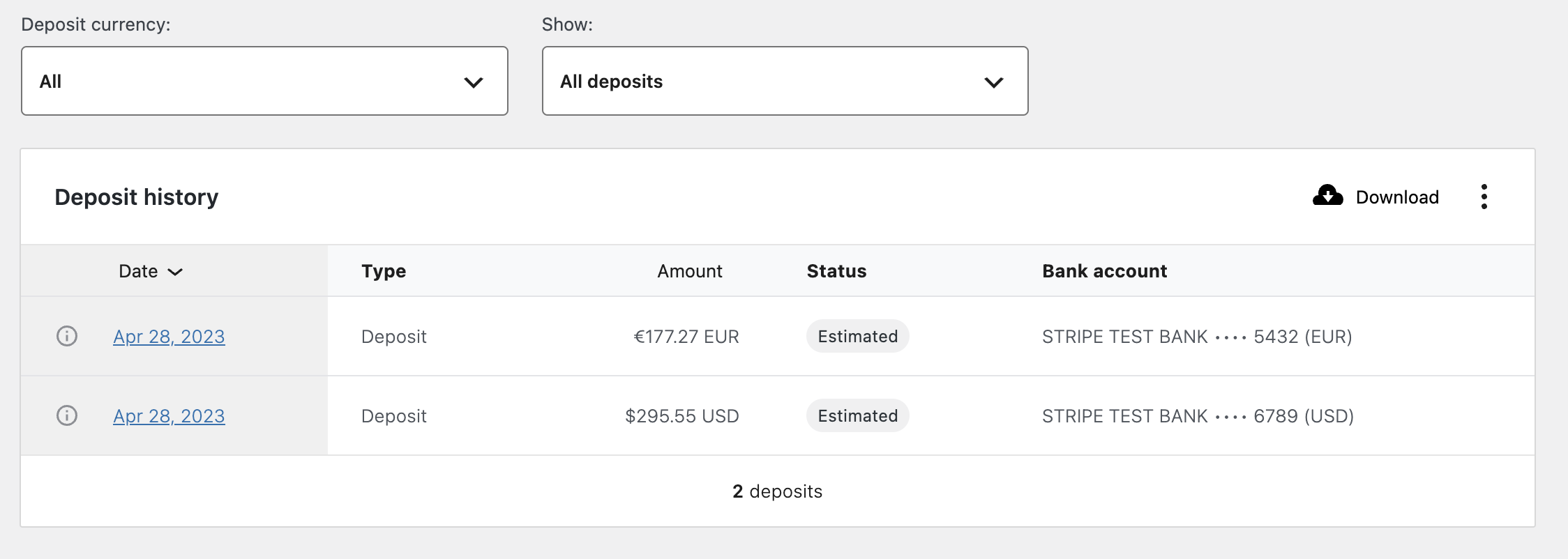Click chevron in All deposits dropdown
The height and width of the screenshot is (559, 1568).
(x=994, y=82)
